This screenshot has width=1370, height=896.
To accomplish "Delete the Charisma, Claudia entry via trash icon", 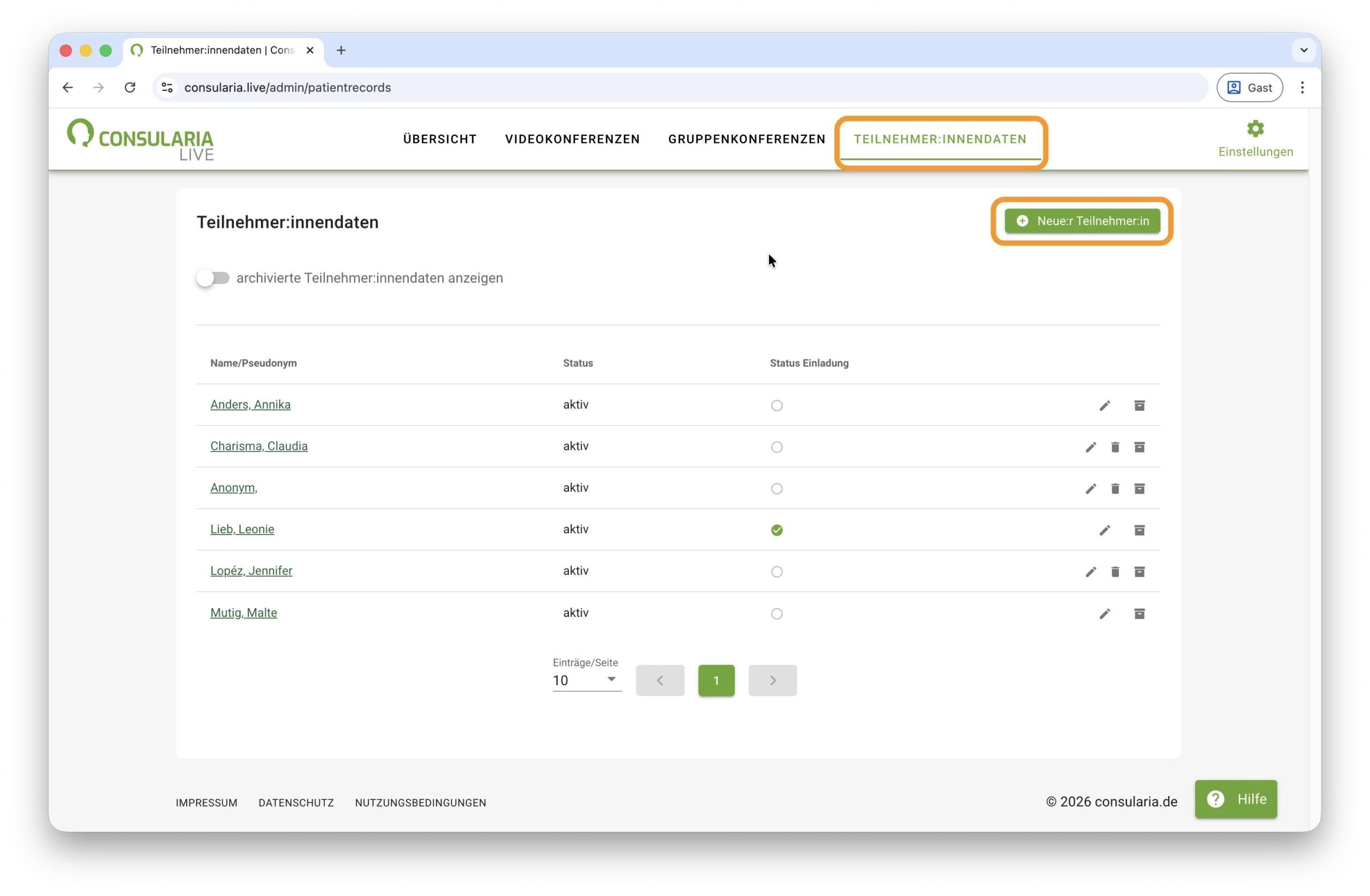I will pyautogui.click(x=1115, y=447).
